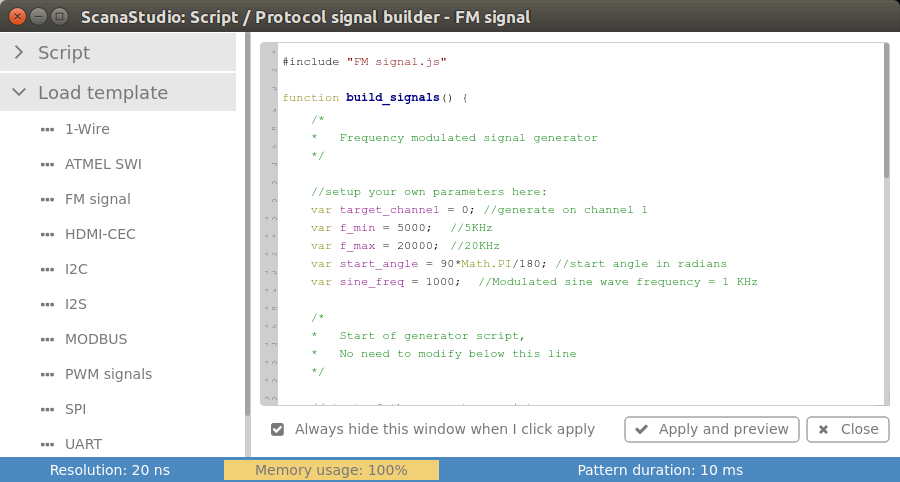Screen dimensions: 900x482
Task: Click the code editor vertical scrollbar
Action: pos(886,112)
